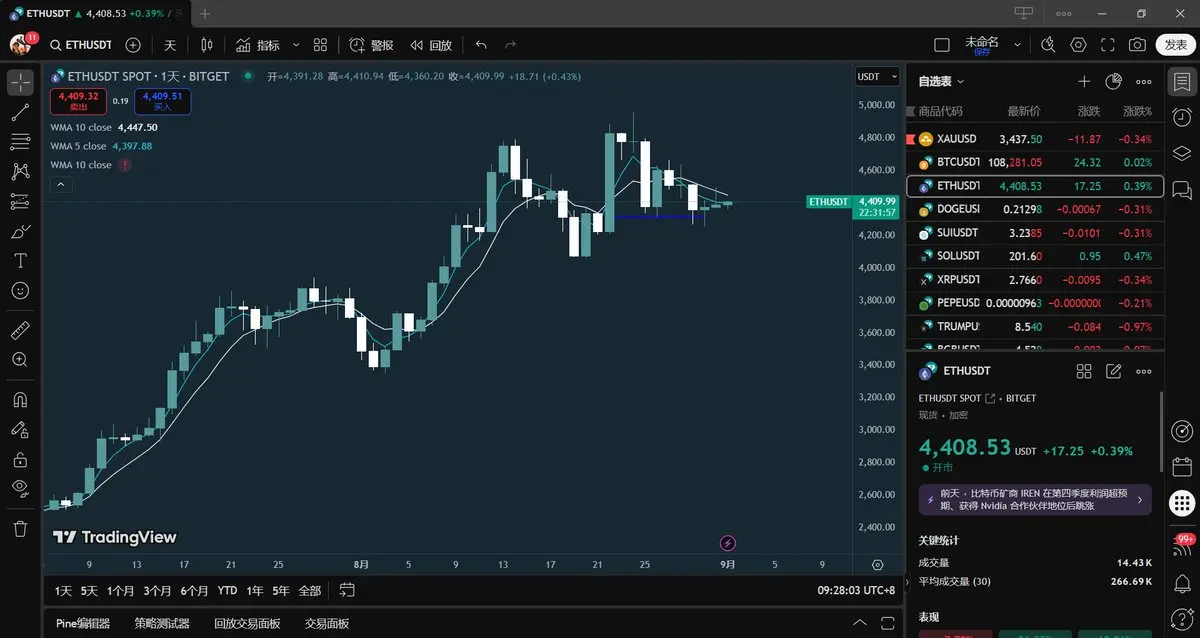Toggle lock all drawings

20,459
